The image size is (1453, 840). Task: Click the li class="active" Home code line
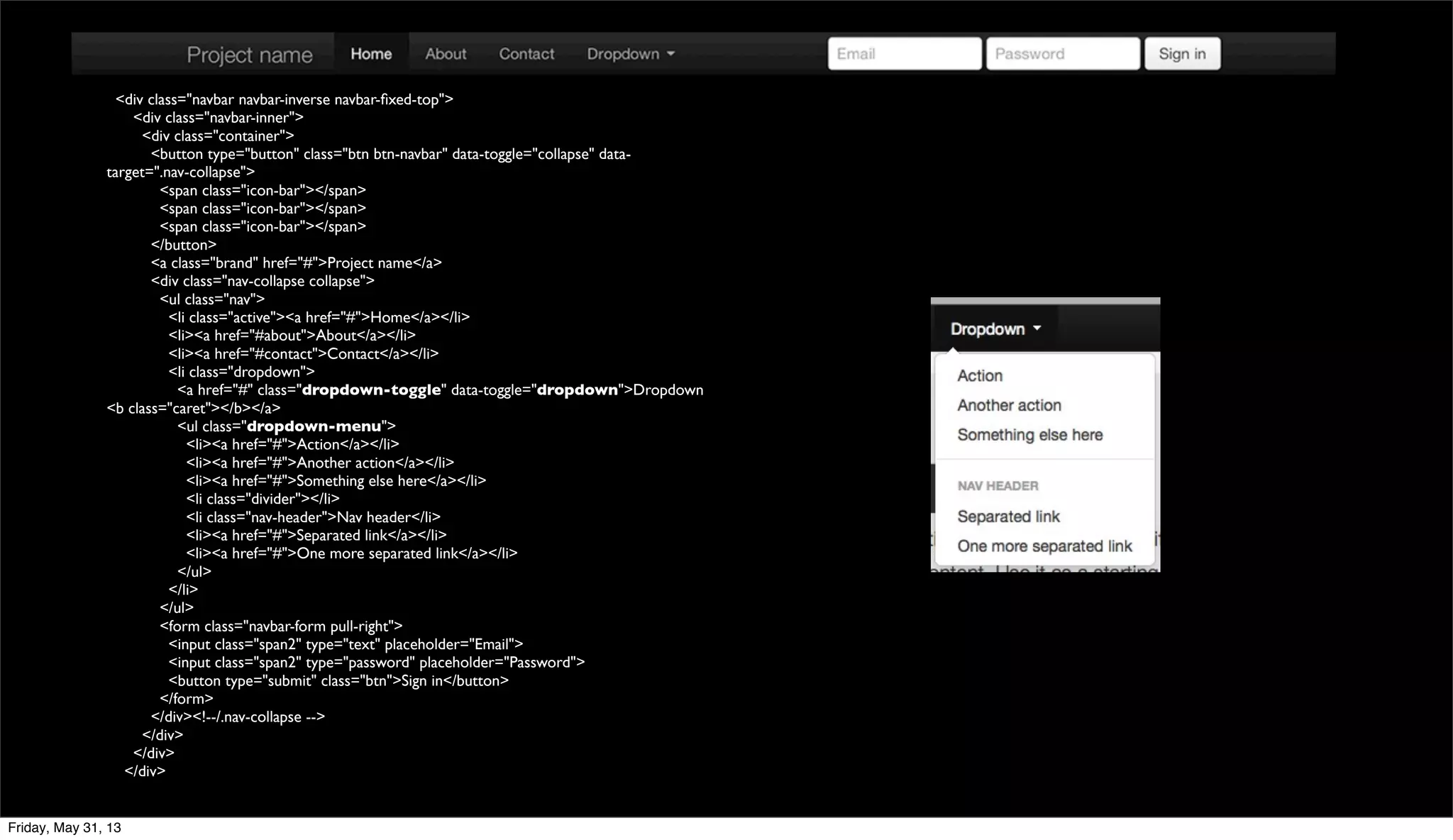click(x=319, y=318)
